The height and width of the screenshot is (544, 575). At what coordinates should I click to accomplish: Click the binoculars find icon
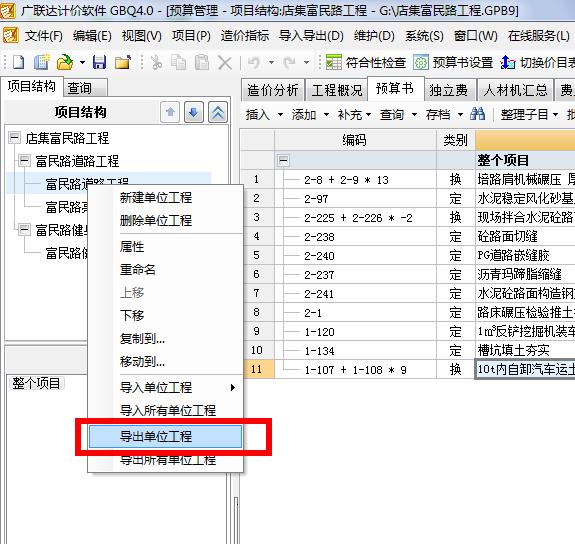pos(477,114)
